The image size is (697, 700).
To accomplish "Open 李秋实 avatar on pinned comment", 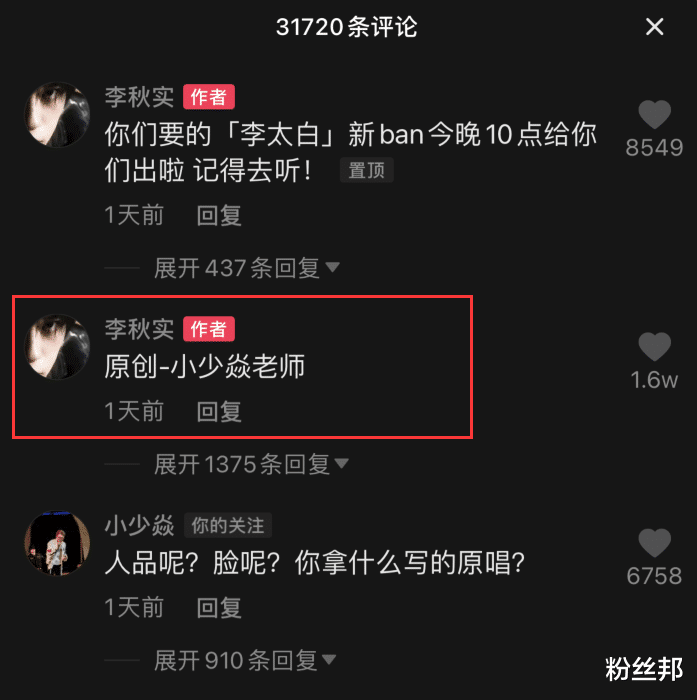I will pos(57,115).
